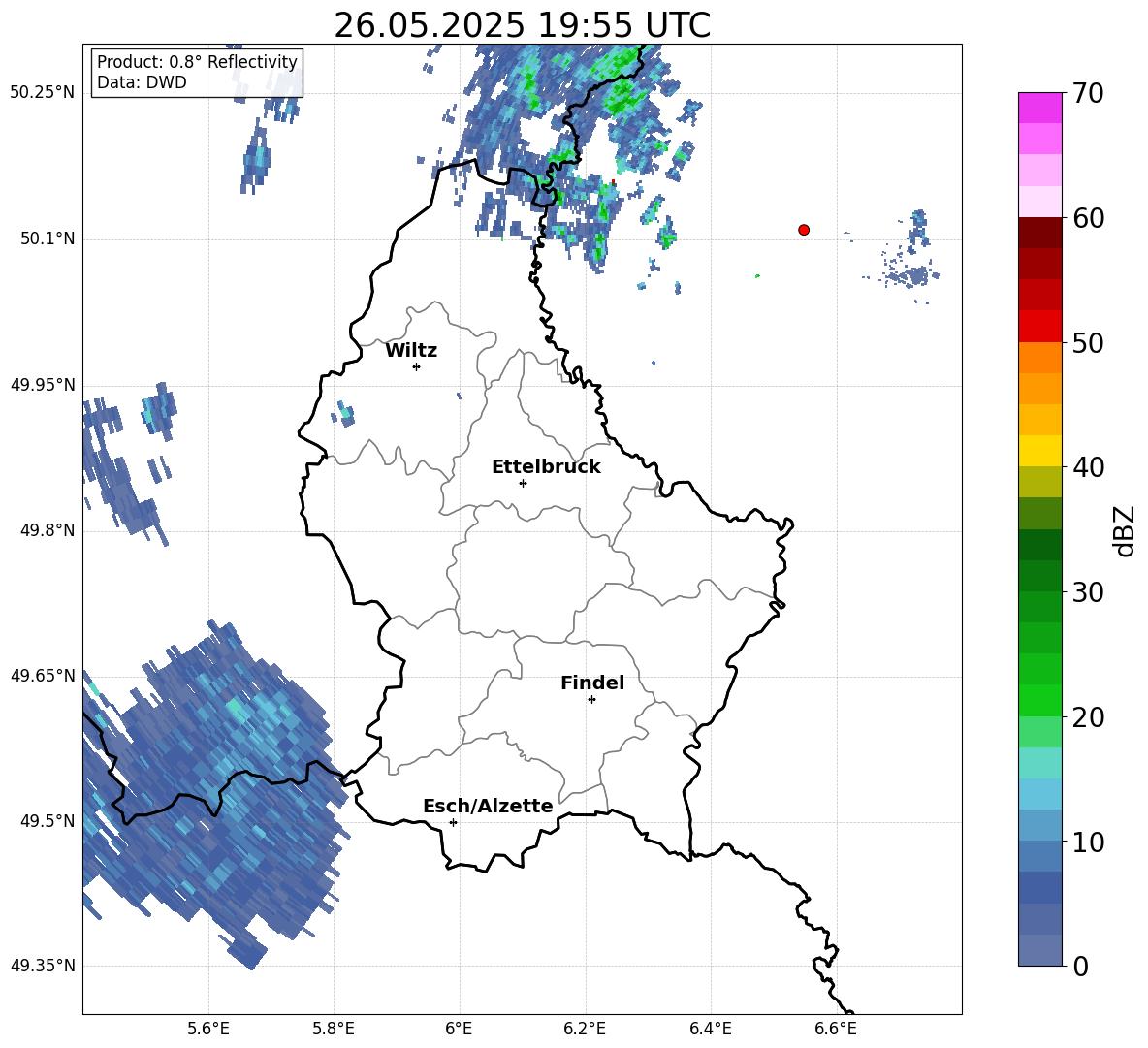Click the 6.4°E longitude label
Viewport: 1148px width, 1048px height.
click(710, 1030)
